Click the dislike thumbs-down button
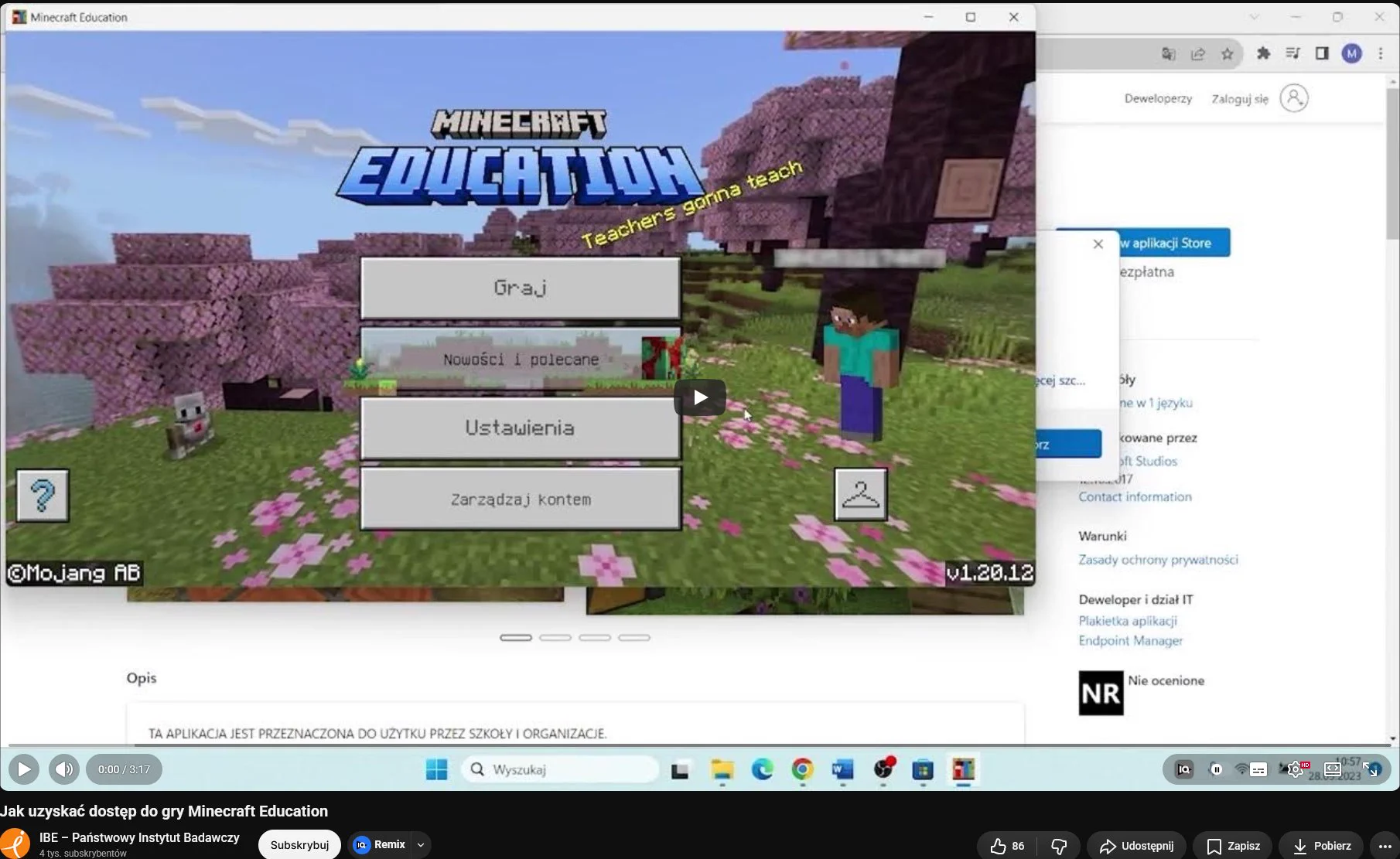The height and width of the screenshot is (859, 1400). click(x=1059, y=846)
